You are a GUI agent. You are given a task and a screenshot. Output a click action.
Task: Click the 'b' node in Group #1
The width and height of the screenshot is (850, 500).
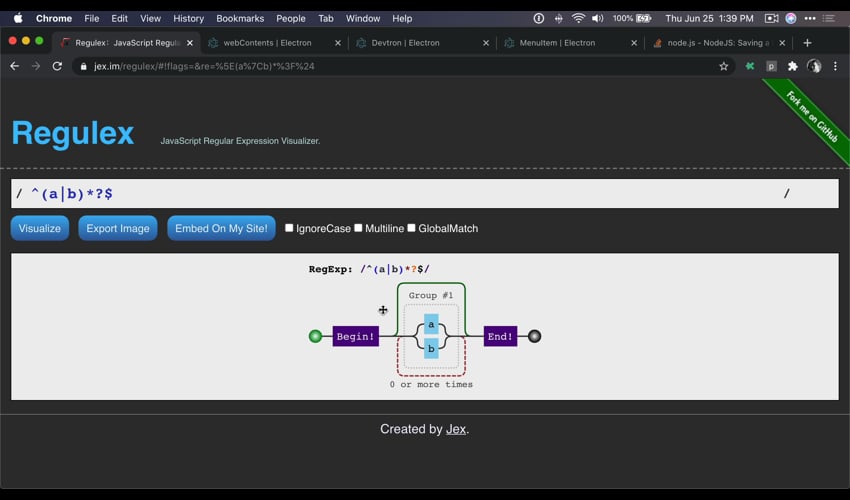point(431,349)
